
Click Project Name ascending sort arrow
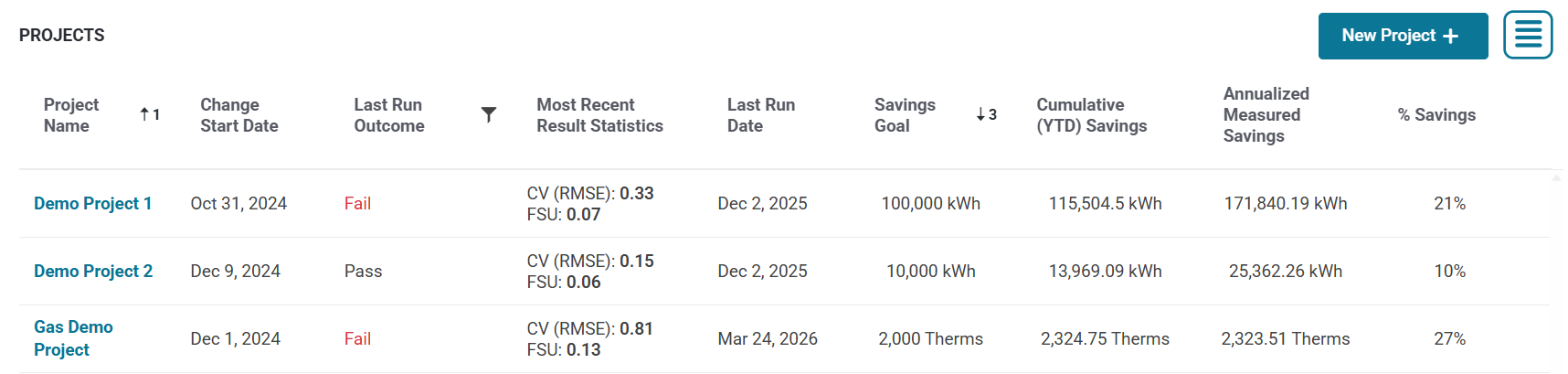point(144,114)
